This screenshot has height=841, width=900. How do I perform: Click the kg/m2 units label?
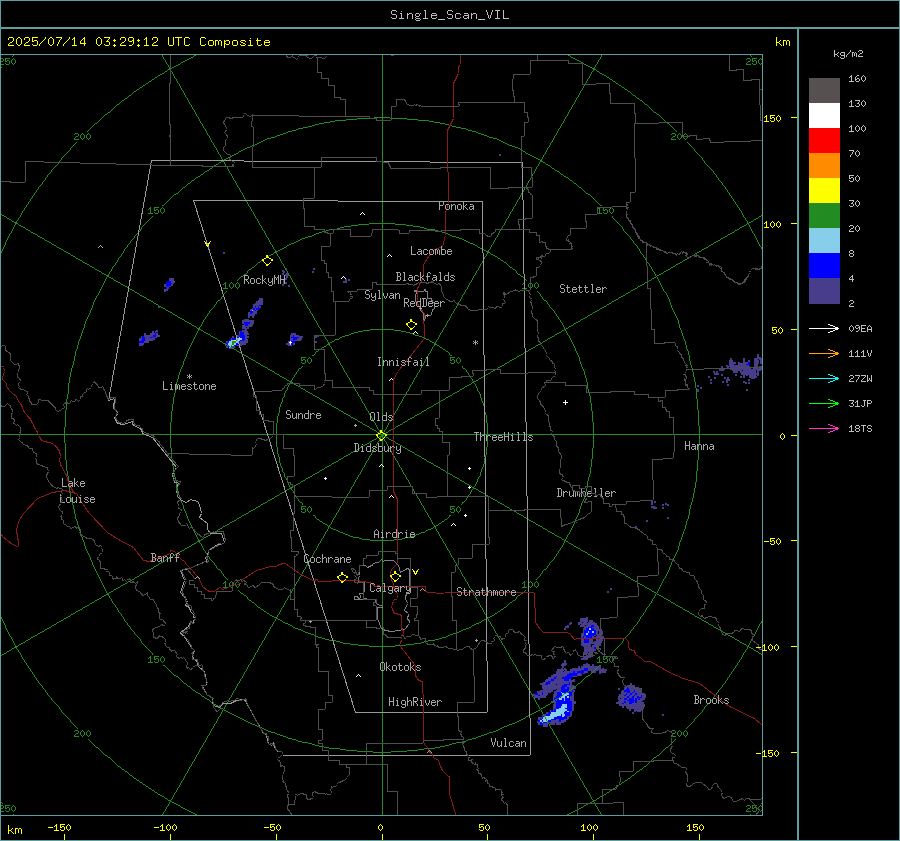pyautogui.click(x=848, y=54)
